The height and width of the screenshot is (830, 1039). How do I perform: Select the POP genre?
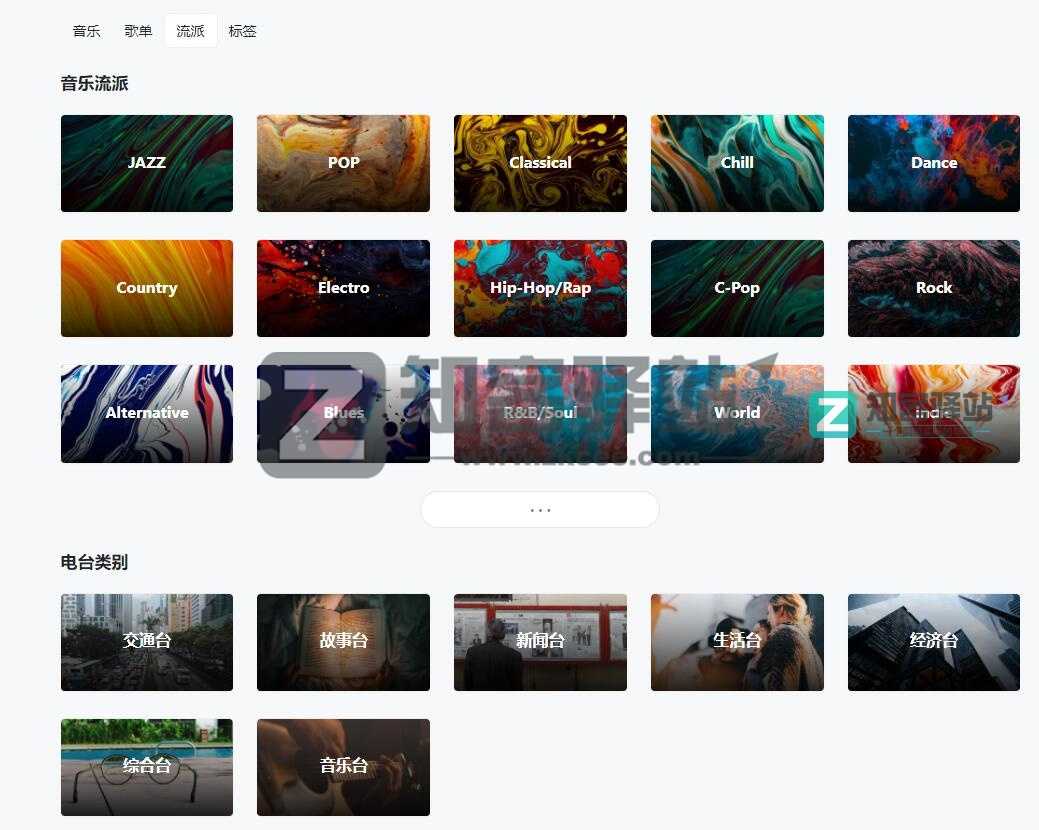[x=343, y=163]
